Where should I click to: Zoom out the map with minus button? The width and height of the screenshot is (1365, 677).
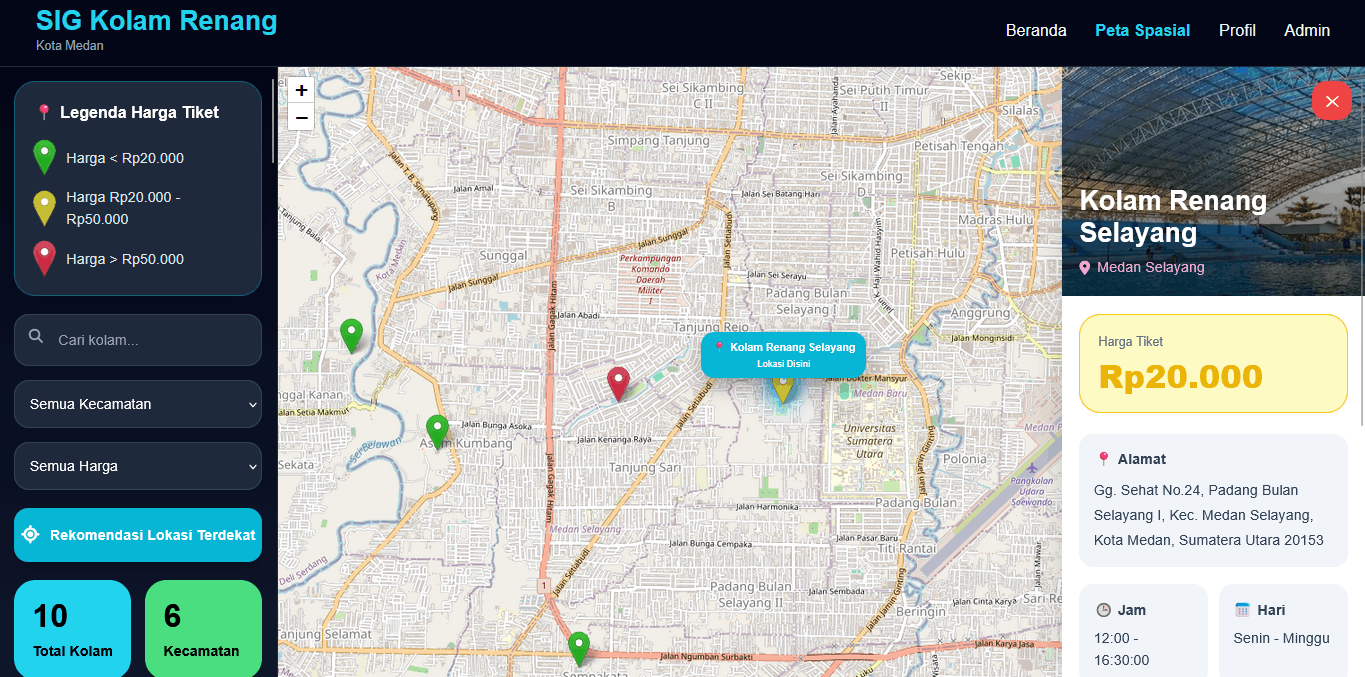pyautogui.click(x=301, y=117)
